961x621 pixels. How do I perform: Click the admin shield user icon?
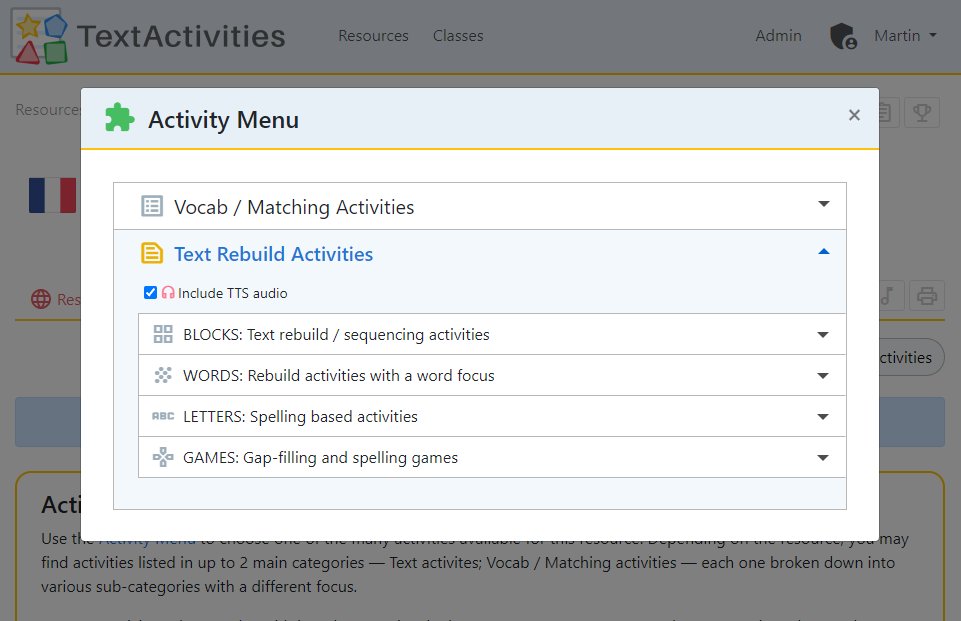[x=843, y=36]
